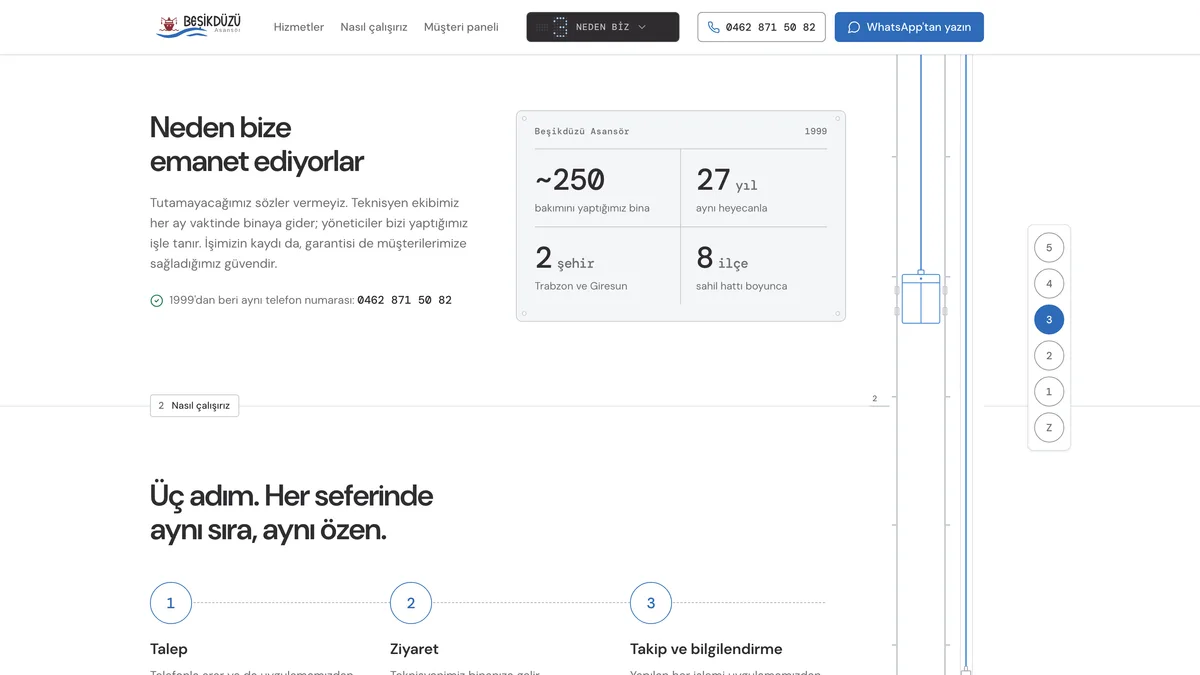The height and width of the screenshot is (675, 1200).
Task: Click the '2 şehir' stat value
Action: [x=565, y=258]
